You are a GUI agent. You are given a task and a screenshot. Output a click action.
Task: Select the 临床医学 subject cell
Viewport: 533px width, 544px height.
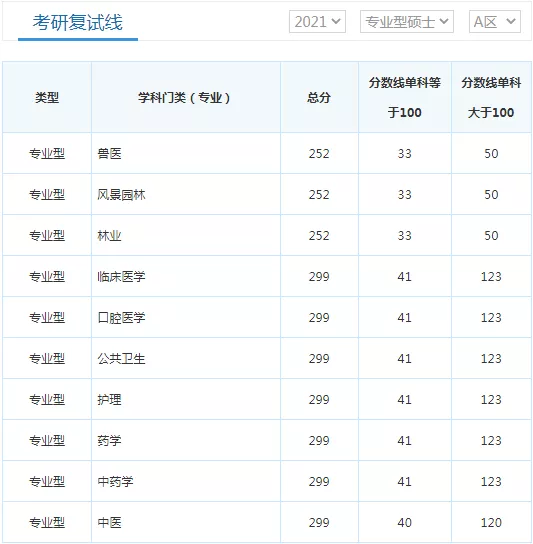[186, 276]
